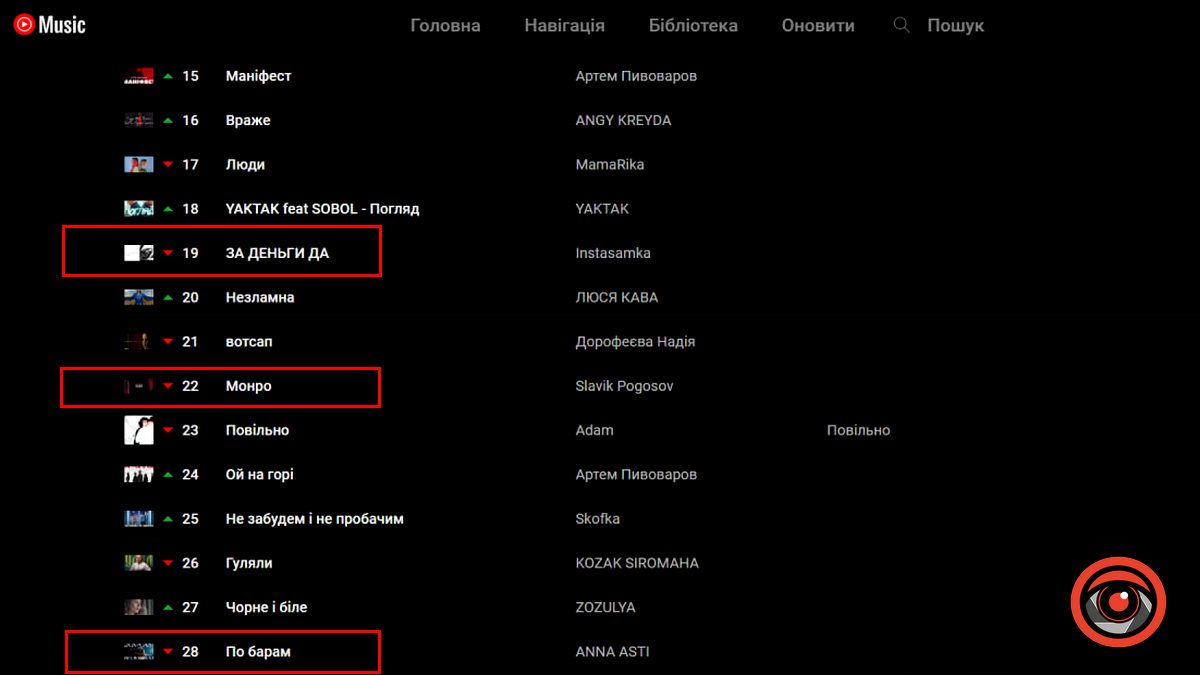
Task: Open the Навігація tab
Action: click(564, 26)
